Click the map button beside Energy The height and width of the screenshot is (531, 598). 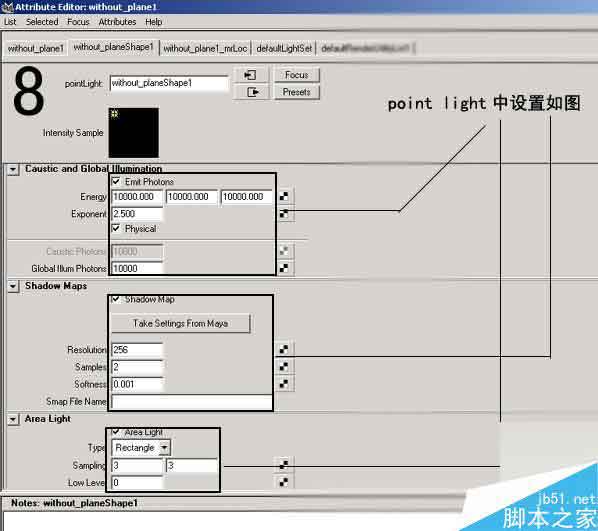(x=284, y=196)
